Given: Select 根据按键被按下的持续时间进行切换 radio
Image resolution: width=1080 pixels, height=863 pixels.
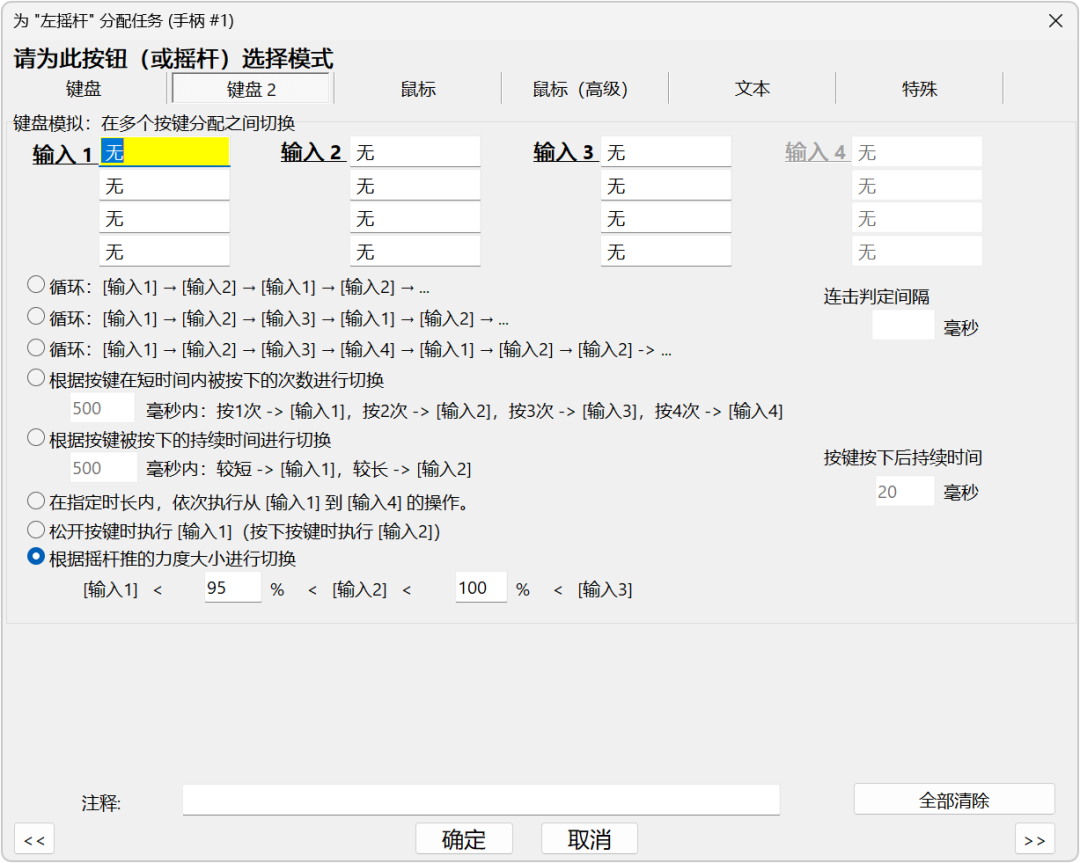Looking at the screenshot, I should [36, 438].
